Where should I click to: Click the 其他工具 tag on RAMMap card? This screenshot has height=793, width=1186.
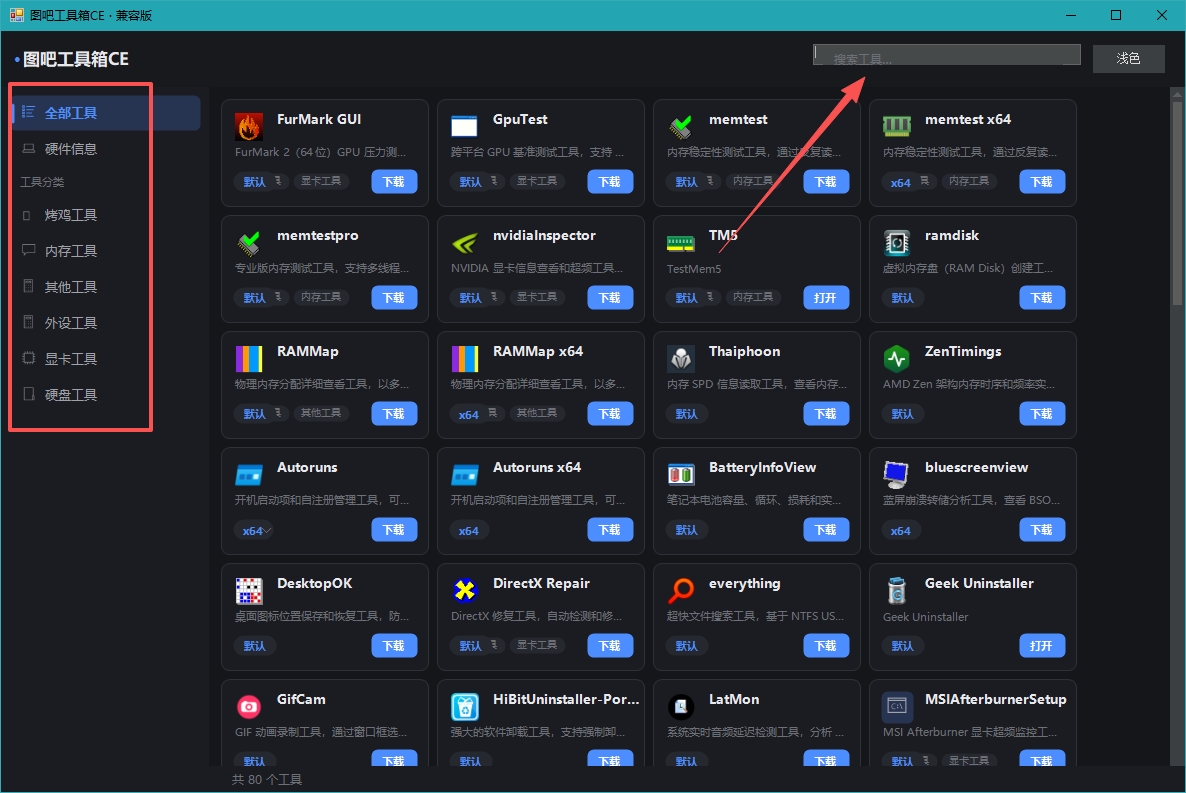point(321,412)
